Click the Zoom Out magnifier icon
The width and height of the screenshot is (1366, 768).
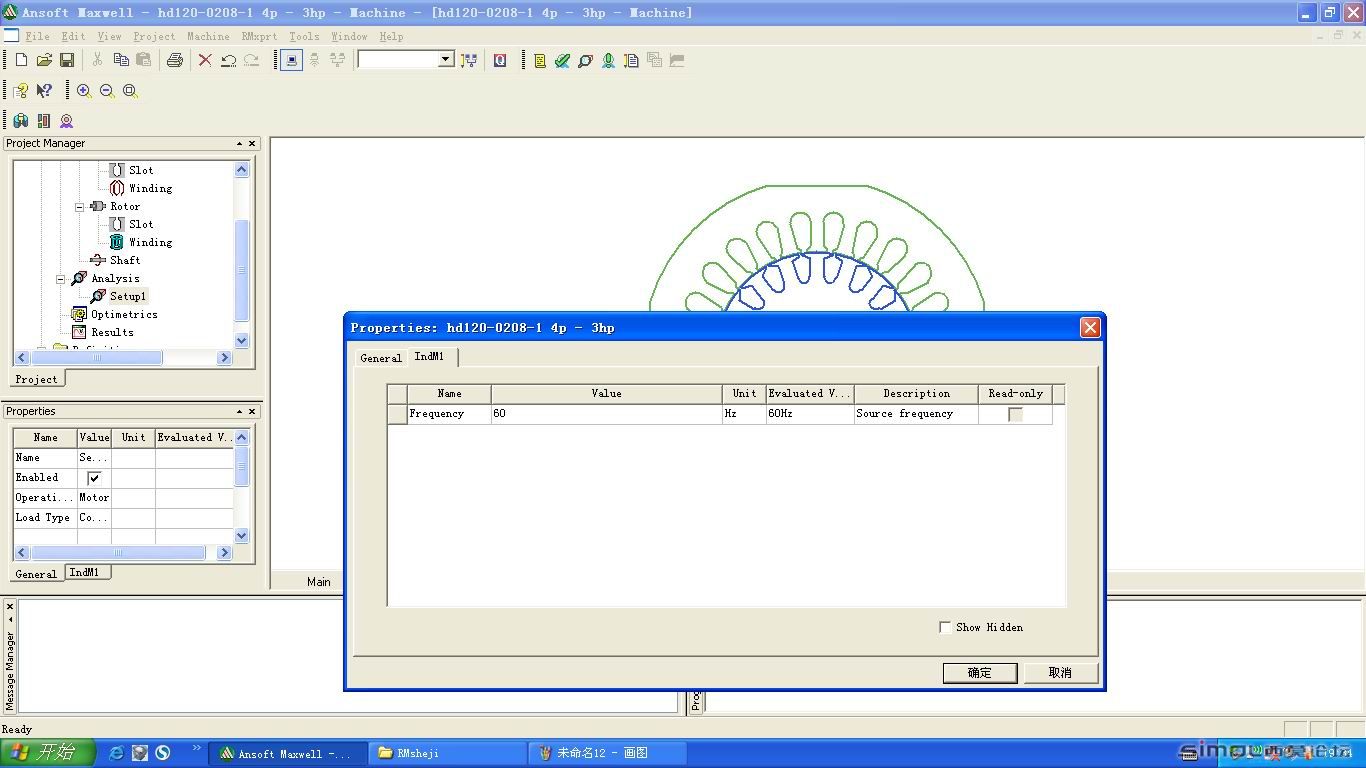pos(107,90)
